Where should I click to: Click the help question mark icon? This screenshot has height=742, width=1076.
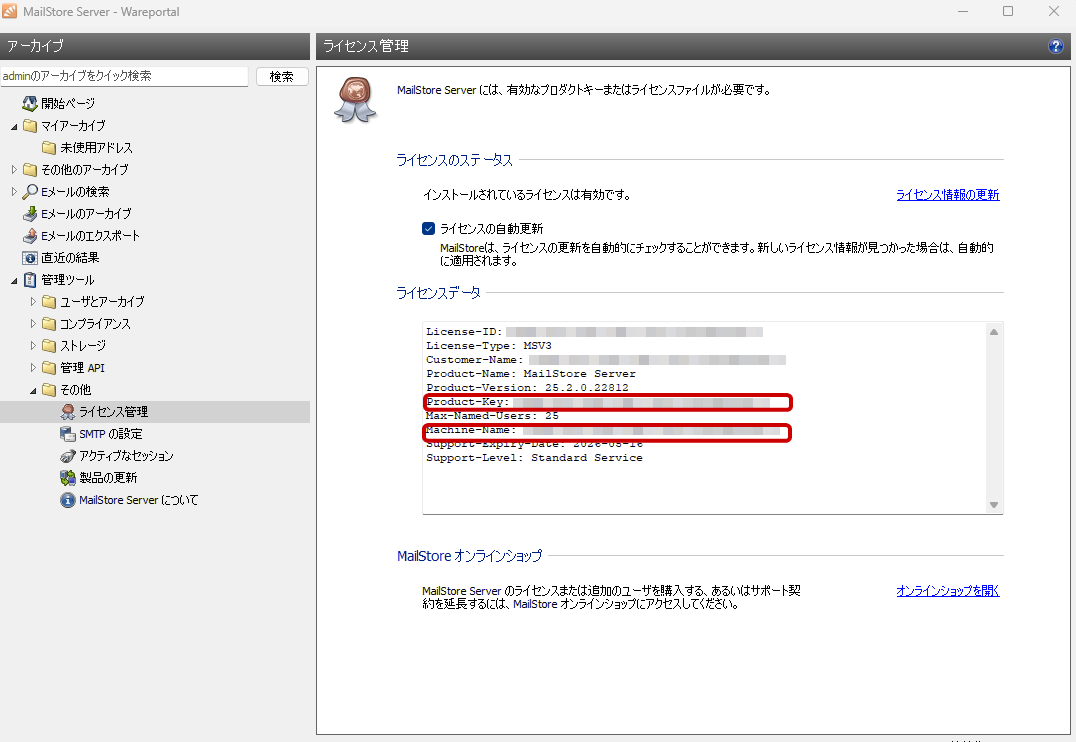(1056, 46)
